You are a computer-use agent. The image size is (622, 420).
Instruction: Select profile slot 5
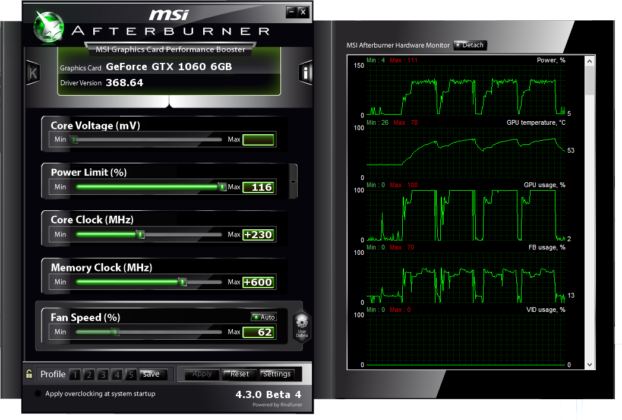pyautogui.click(x=131, y=374)
